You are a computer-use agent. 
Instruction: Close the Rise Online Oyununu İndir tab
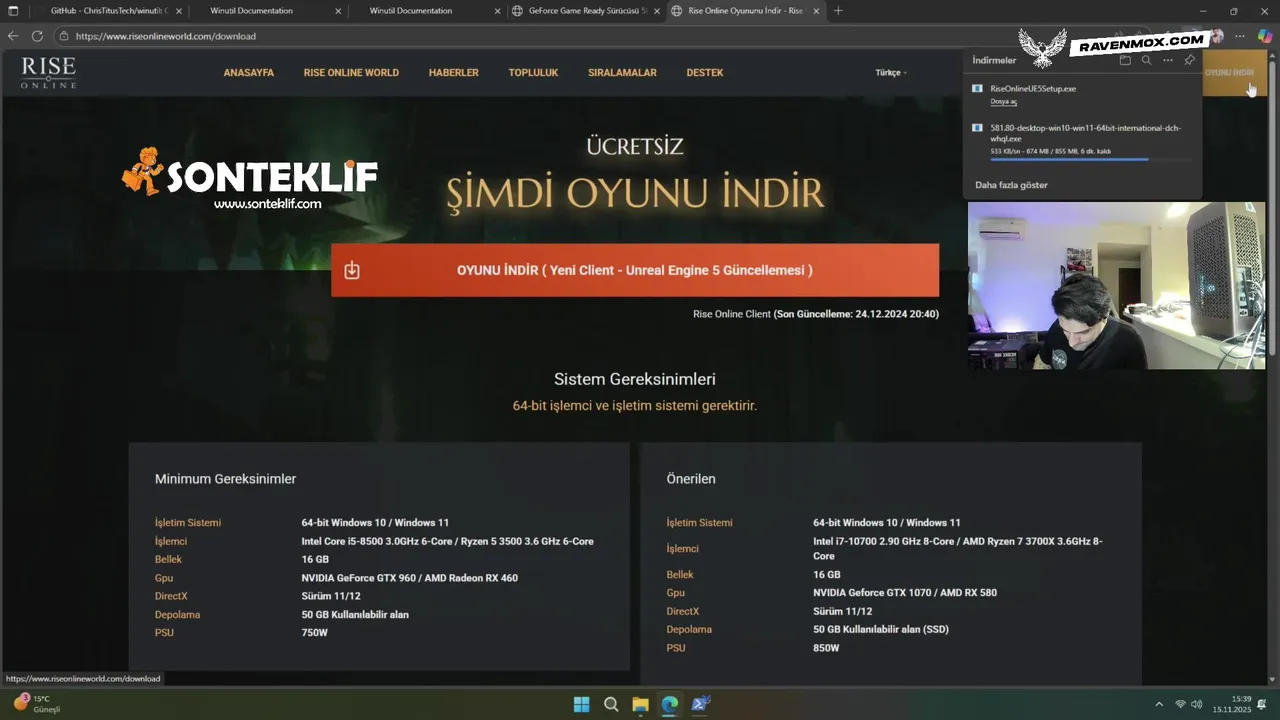[x=815, y=11]
